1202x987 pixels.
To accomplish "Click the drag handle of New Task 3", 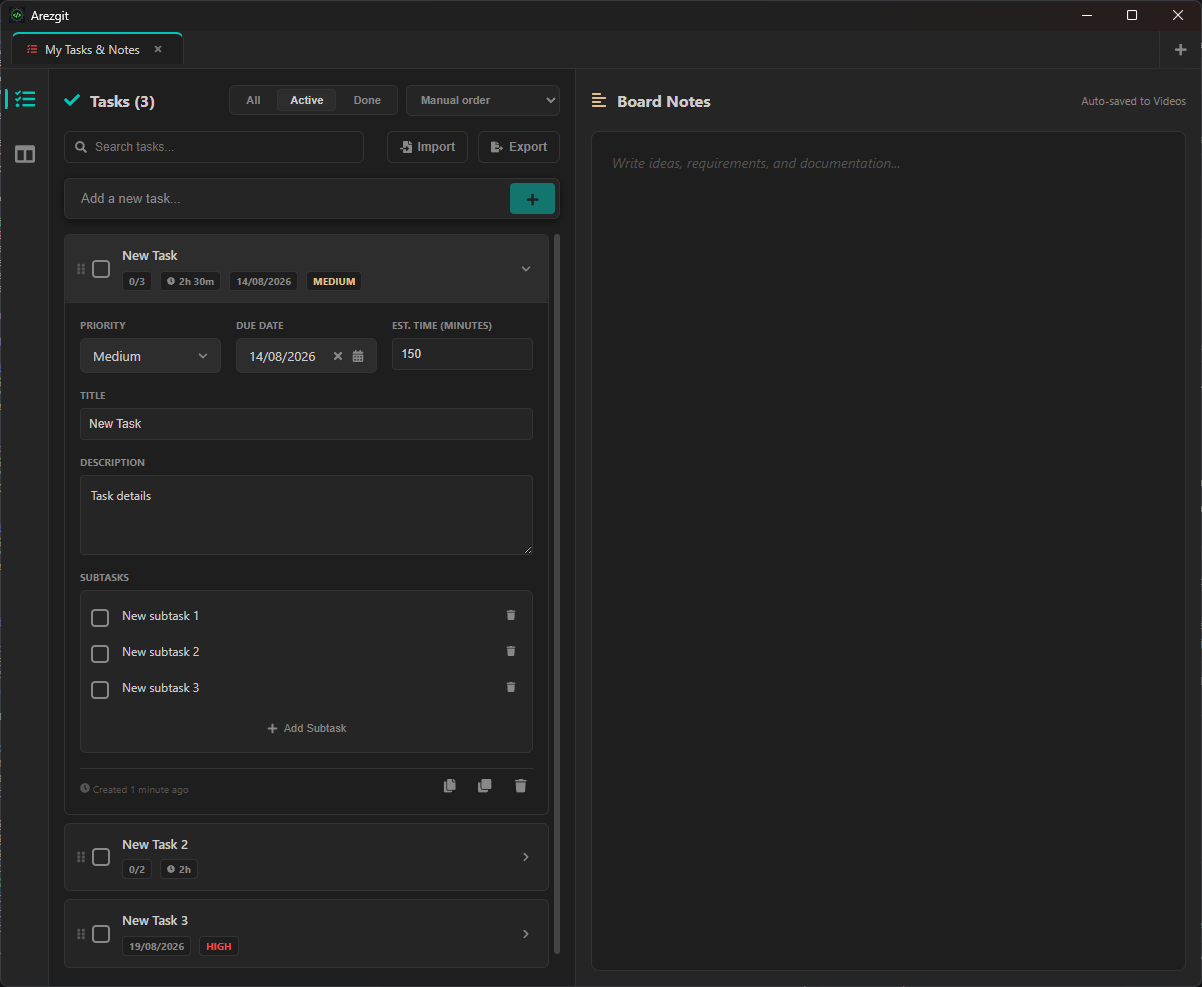I will pyautogui.click(x=81, y=934).
